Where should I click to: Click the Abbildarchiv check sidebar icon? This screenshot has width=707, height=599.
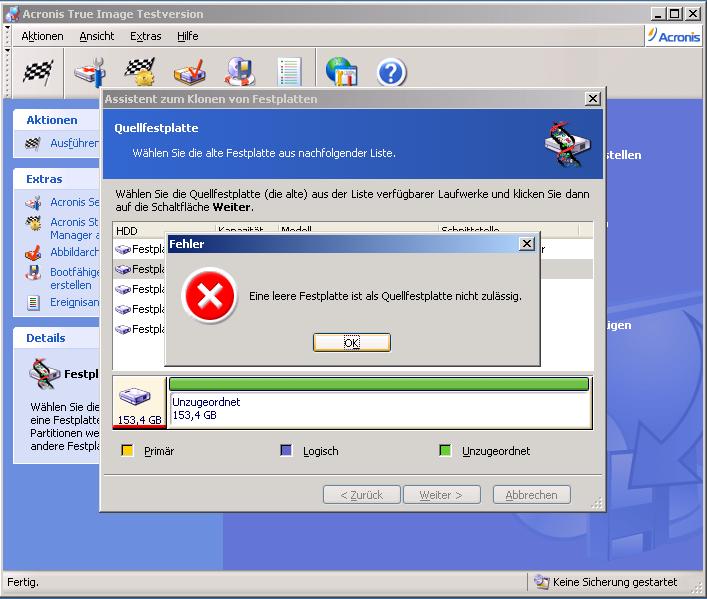tap(33, 253)
